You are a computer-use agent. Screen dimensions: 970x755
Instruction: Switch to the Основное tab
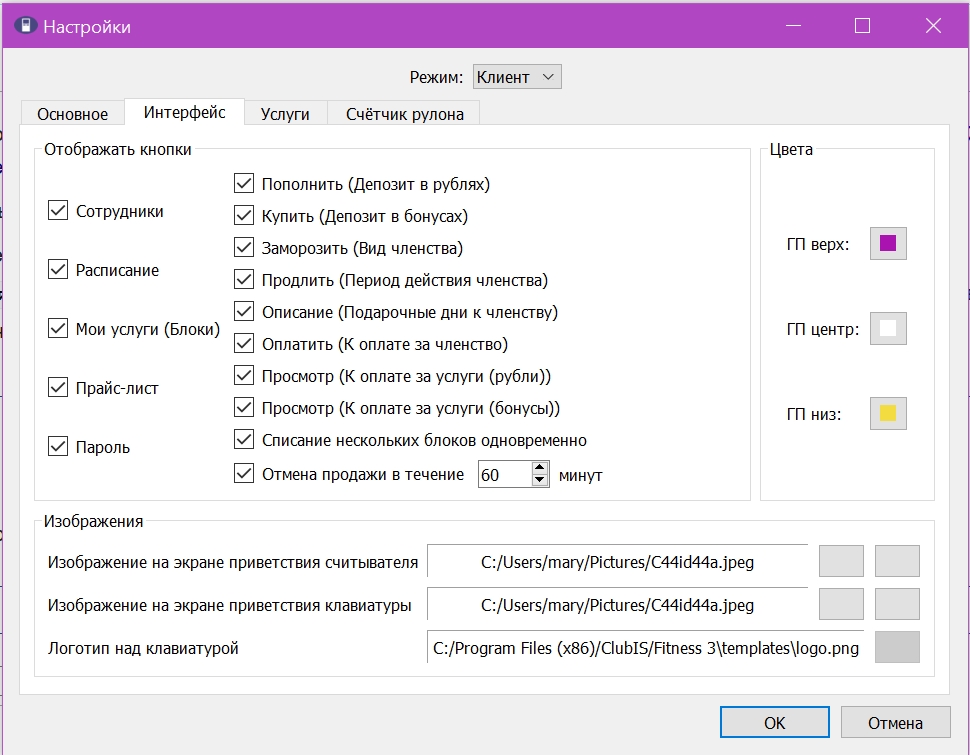[x=72, y=114]
